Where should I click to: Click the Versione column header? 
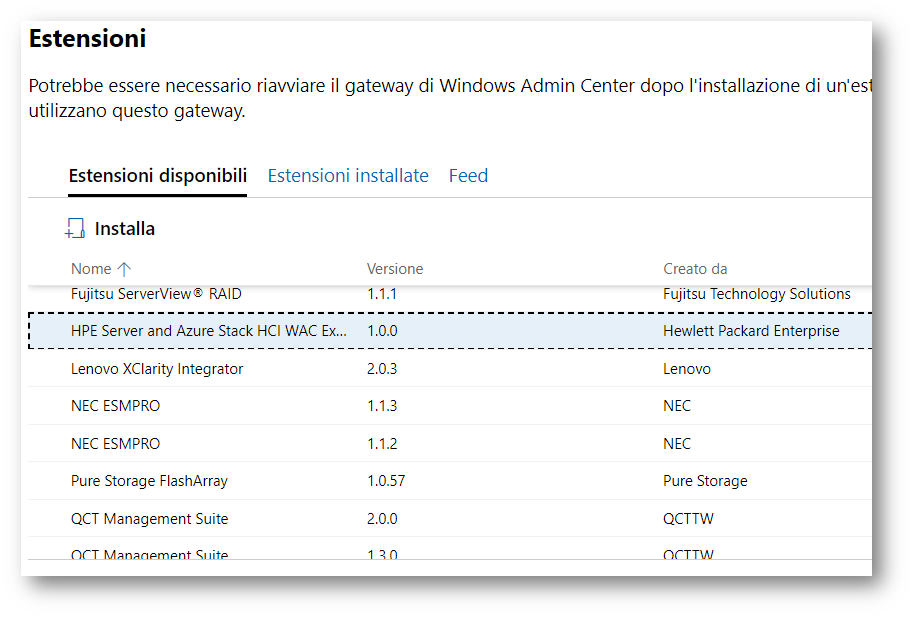coord(395,269)
